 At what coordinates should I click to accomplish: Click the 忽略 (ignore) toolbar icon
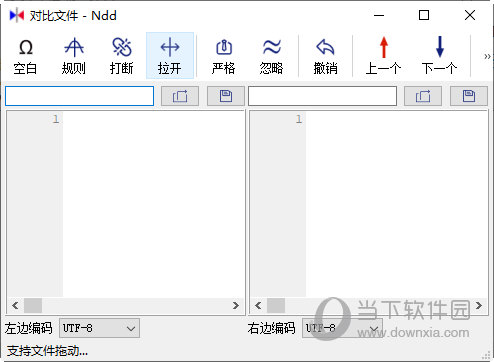[271, 56]
